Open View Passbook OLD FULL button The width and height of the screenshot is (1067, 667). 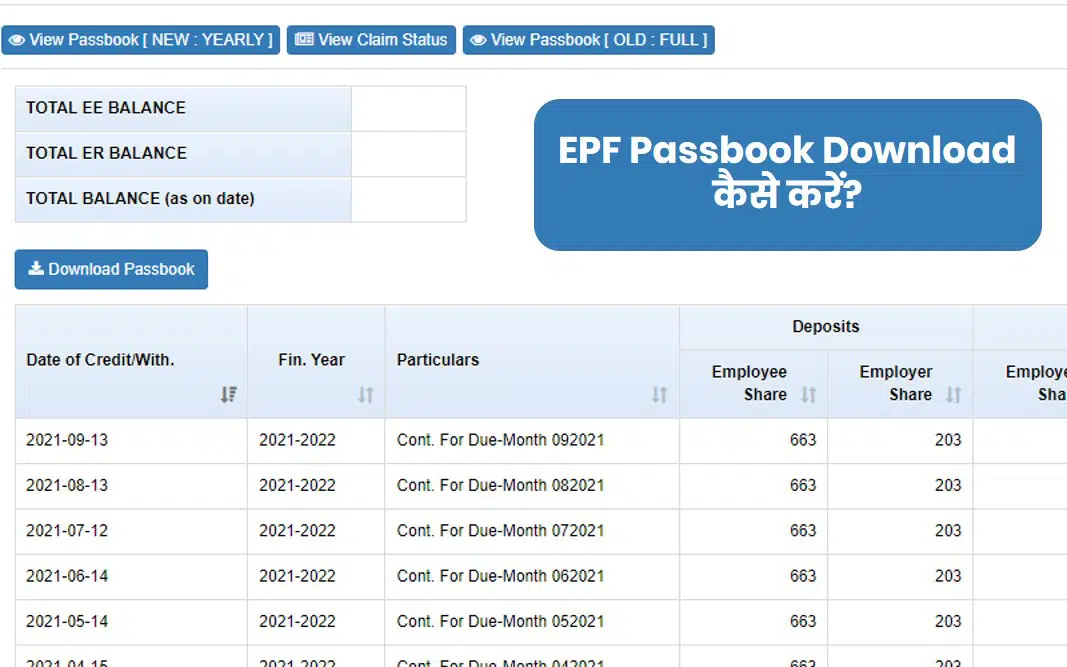[x=589, y=40]
